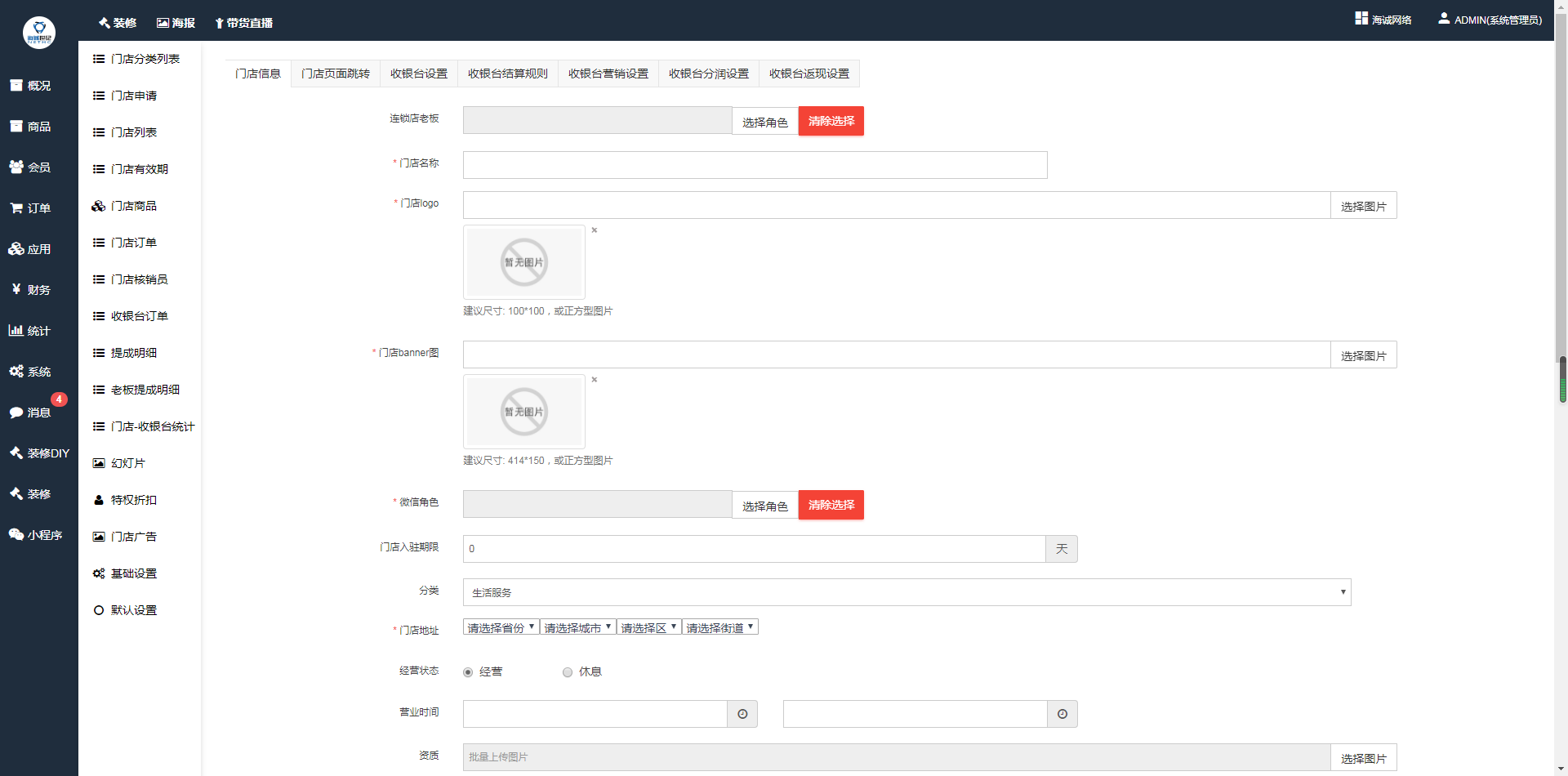
Task: Switch to the 收银台设置 tab
Action: (419, 74)
